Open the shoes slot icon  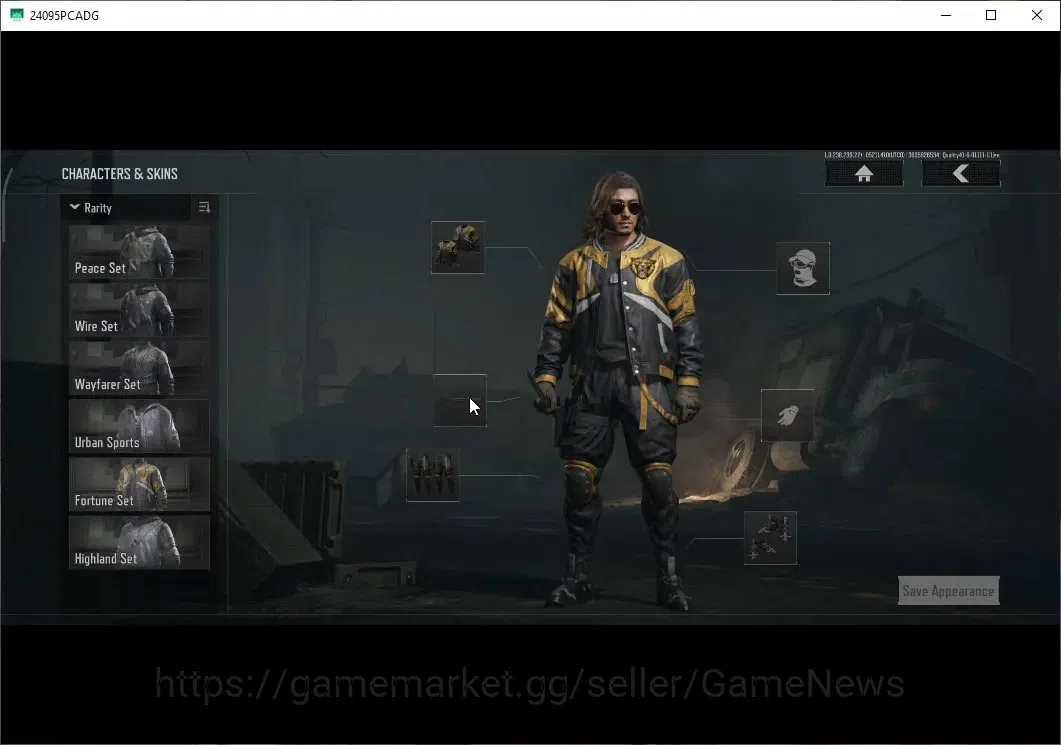[x=770, y=538]
